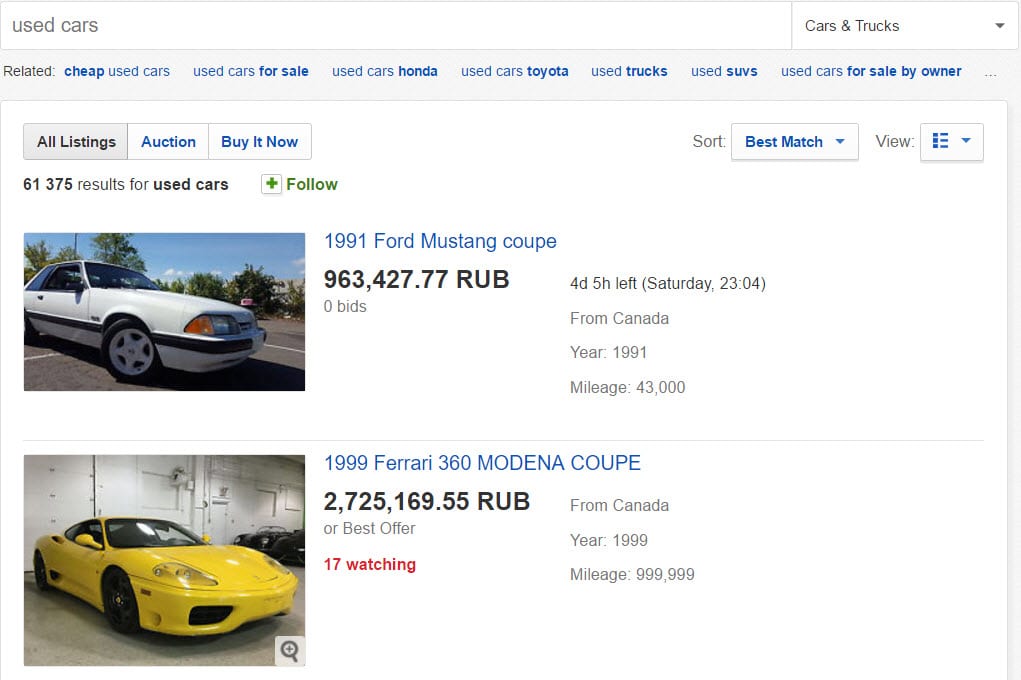Click the used cars toyota related link

coord(514,71)
